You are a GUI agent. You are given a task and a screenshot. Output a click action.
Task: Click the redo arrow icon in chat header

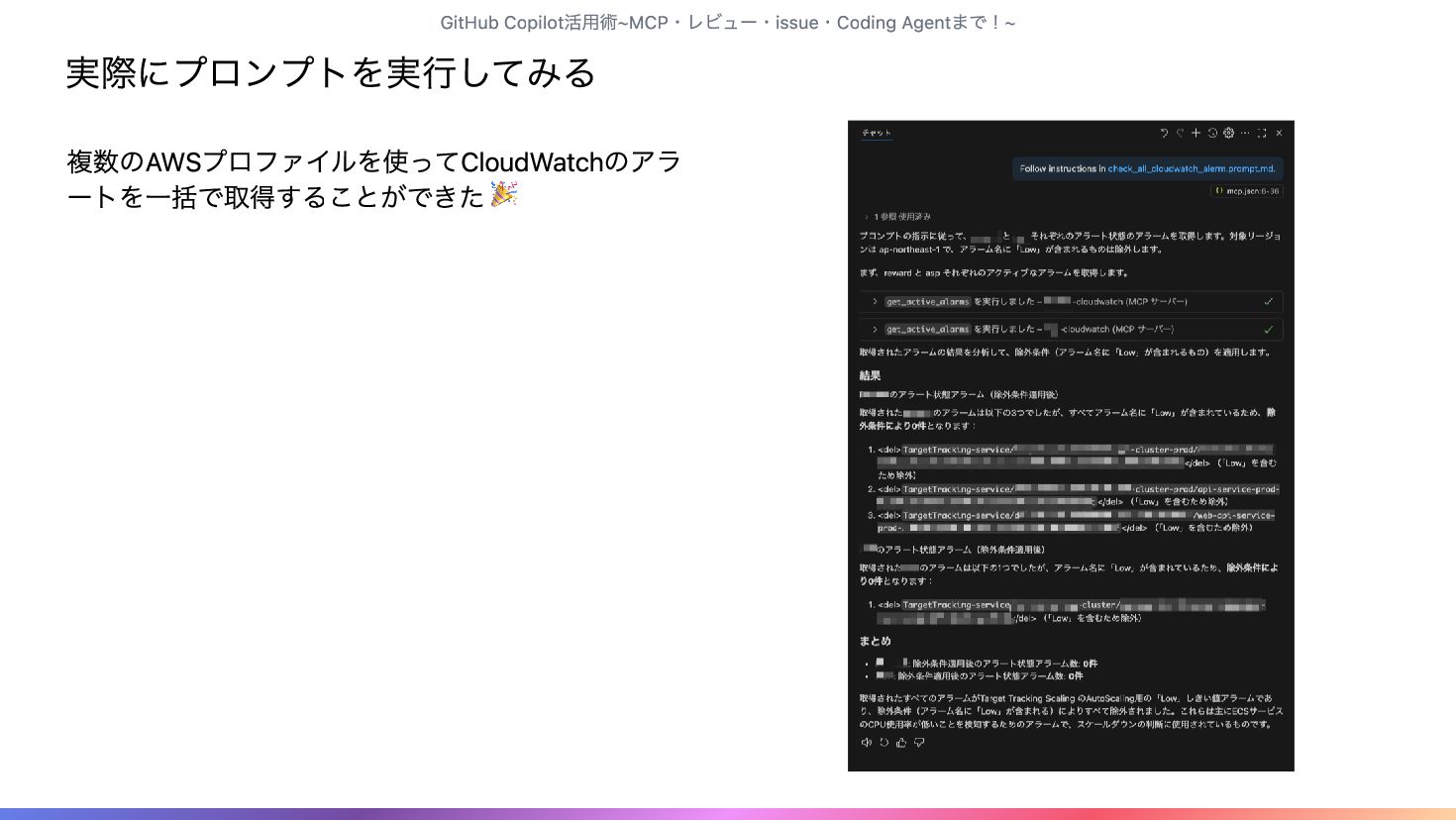(x=1180, y=133)
